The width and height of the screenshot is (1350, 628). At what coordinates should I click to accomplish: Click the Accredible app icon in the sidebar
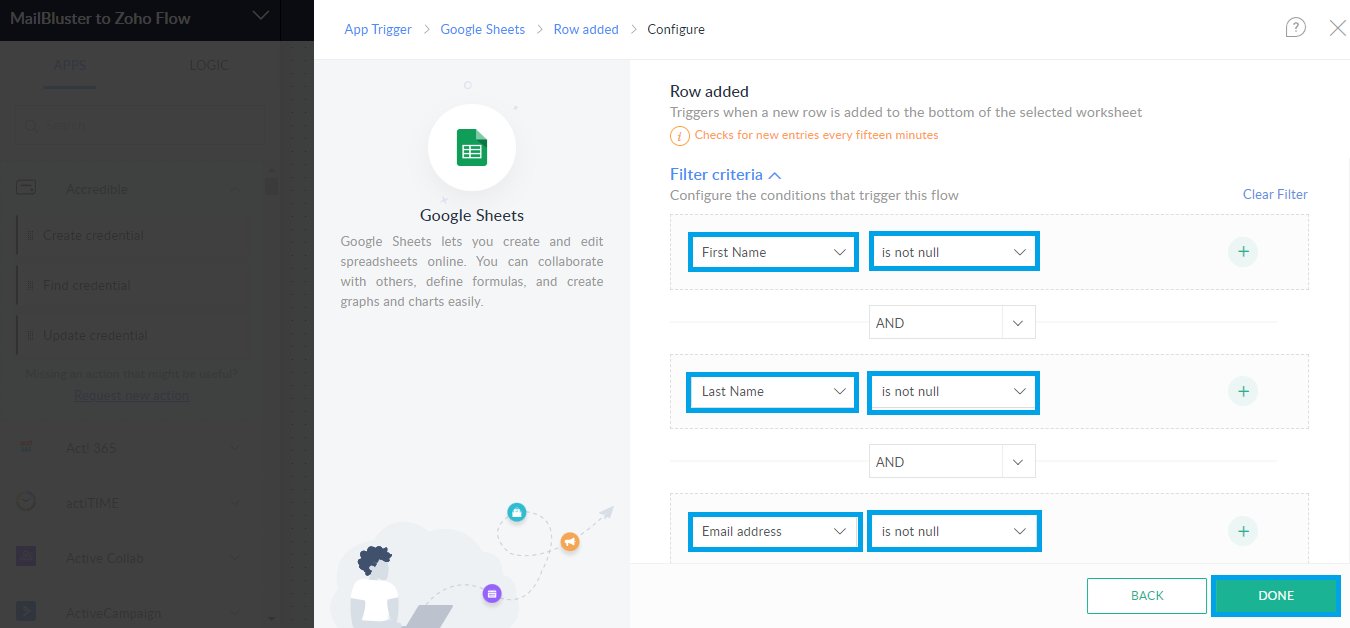coord(25,187)
